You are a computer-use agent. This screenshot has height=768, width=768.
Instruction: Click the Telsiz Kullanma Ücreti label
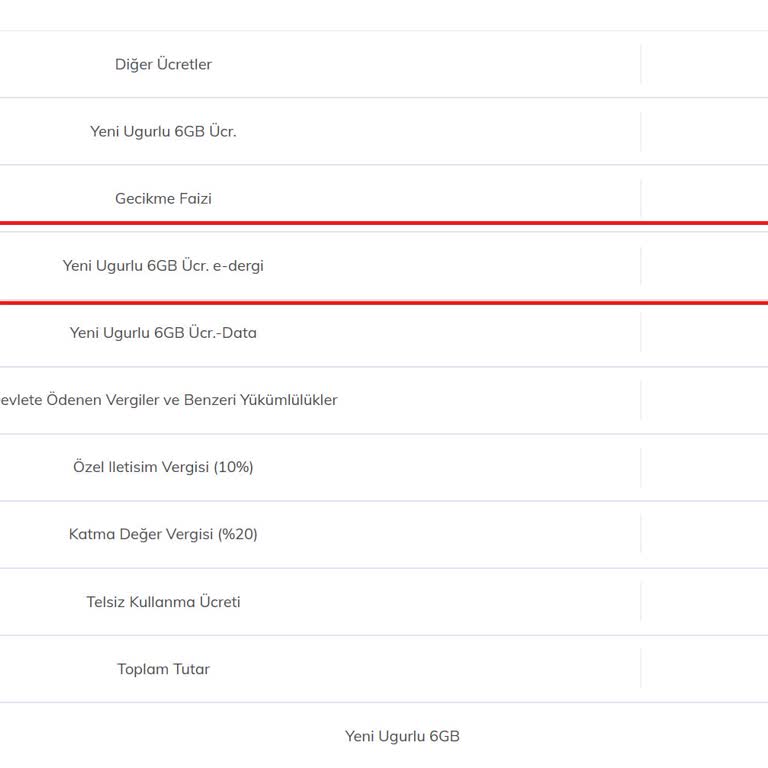(163, 602)
